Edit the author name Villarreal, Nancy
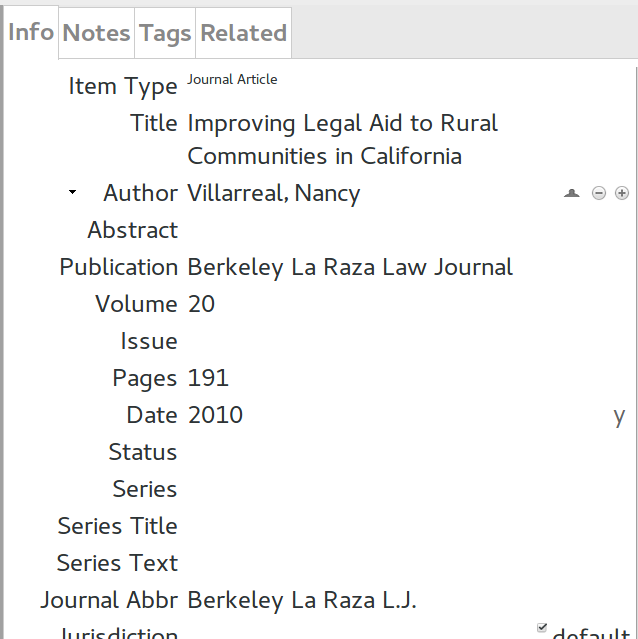 [x=274, y=193]
